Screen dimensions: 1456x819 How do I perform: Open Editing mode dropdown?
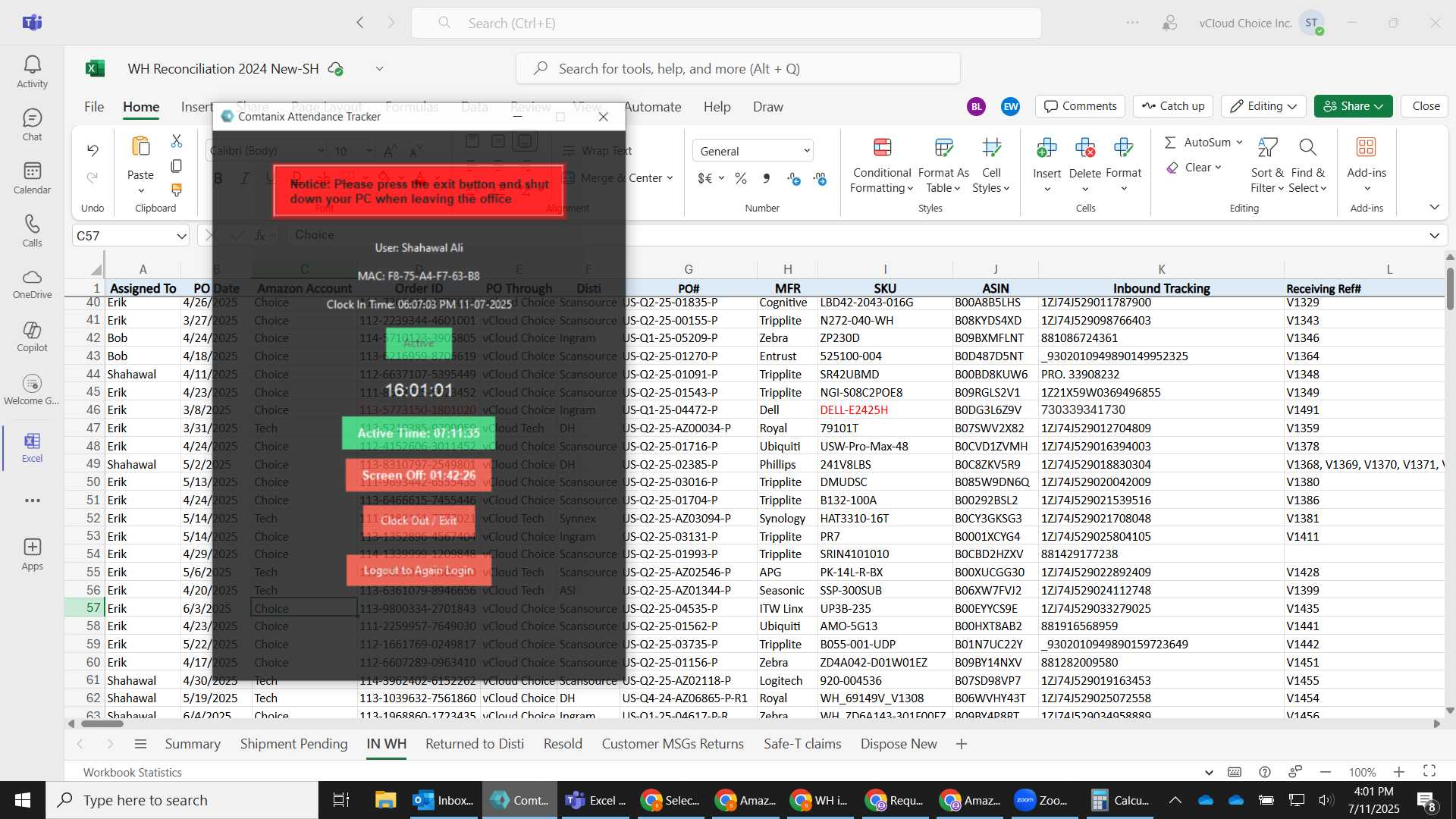pos(1263,106)
